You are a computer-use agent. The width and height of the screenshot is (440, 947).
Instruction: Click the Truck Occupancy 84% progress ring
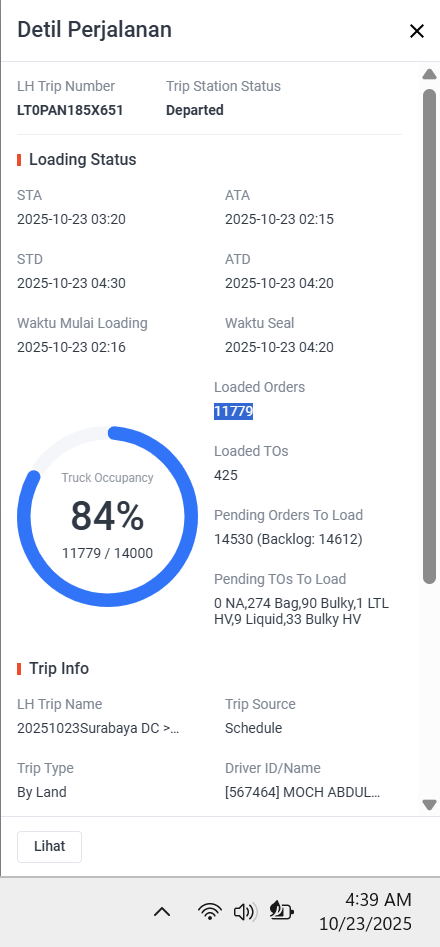pyautogui.click(x=107, y=516)
